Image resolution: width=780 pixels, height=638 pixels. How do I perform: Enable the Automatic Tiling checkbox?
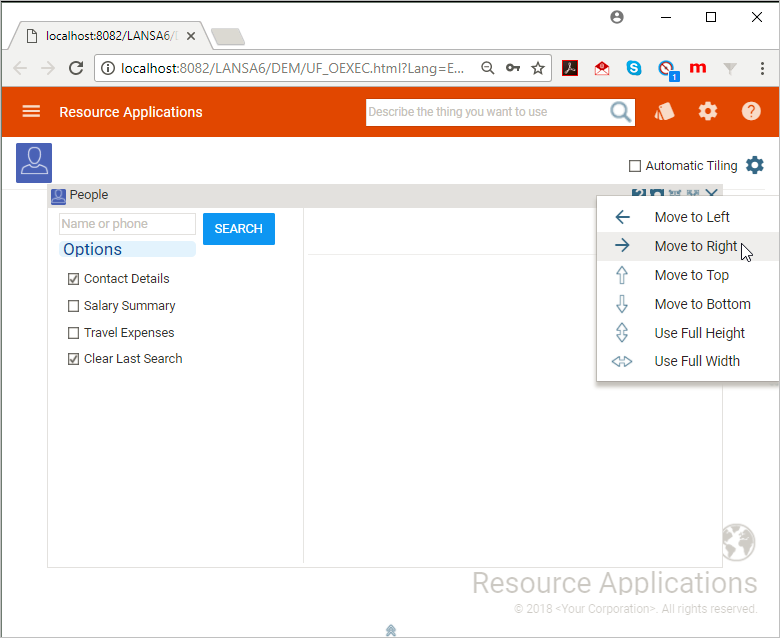coord(635,166)
